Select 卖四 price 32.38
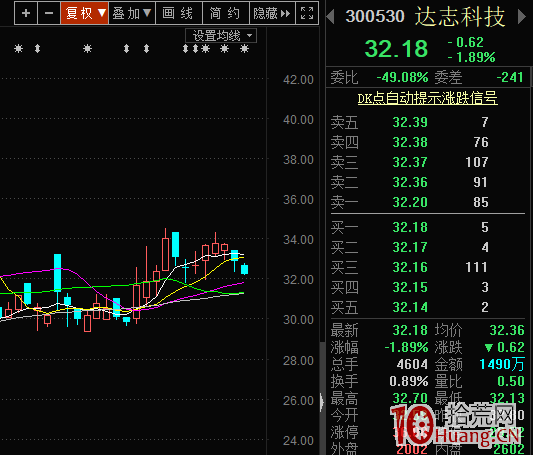This screenshot has width=533, height=455. [410, 142]
